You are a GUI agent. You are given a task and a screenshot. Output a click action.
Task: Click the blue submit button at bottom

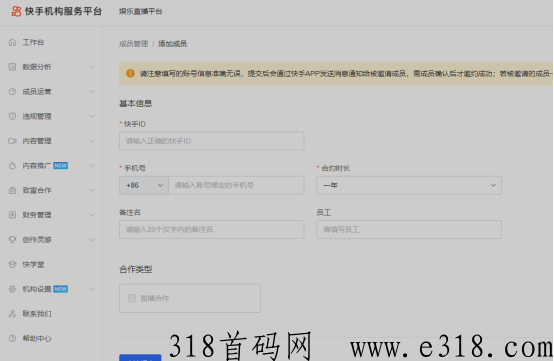(140, 357)
